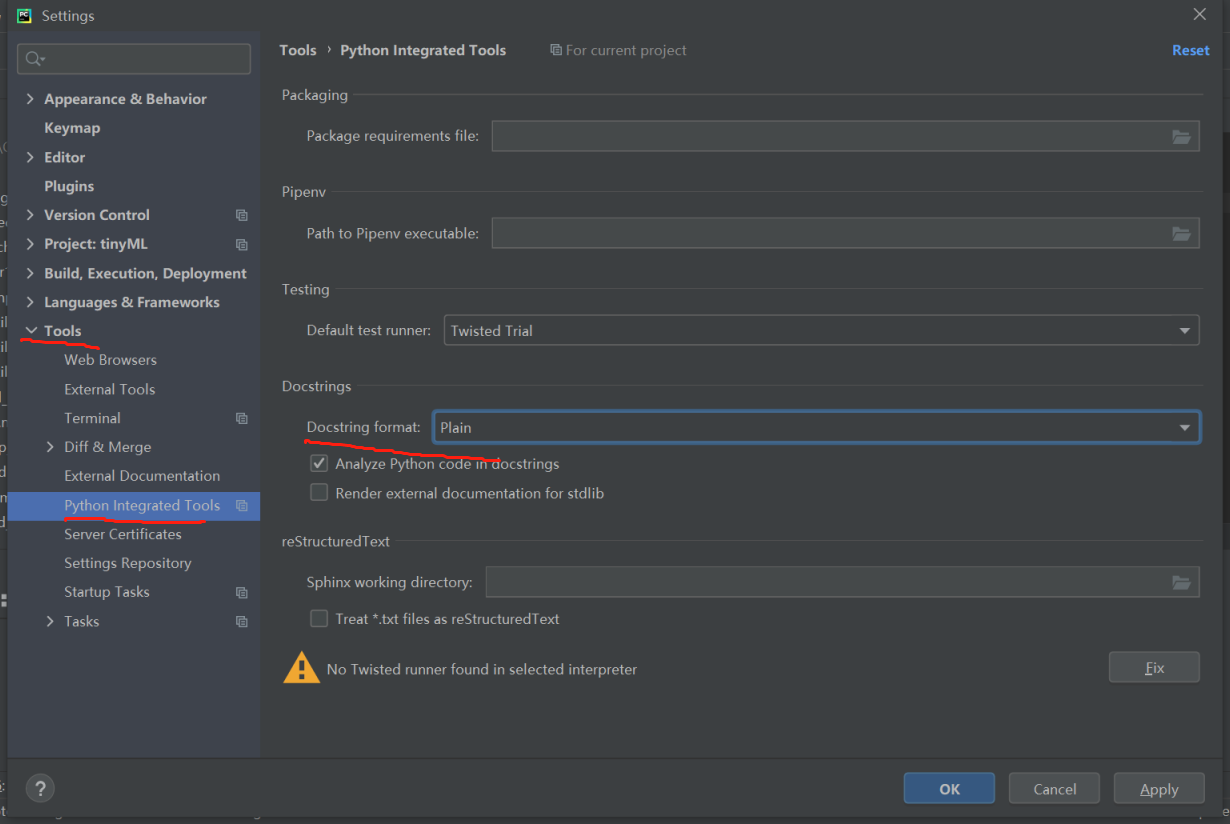Click the OK button
Viewport: 1230px width, 824px height.
(x=949, y=788)
